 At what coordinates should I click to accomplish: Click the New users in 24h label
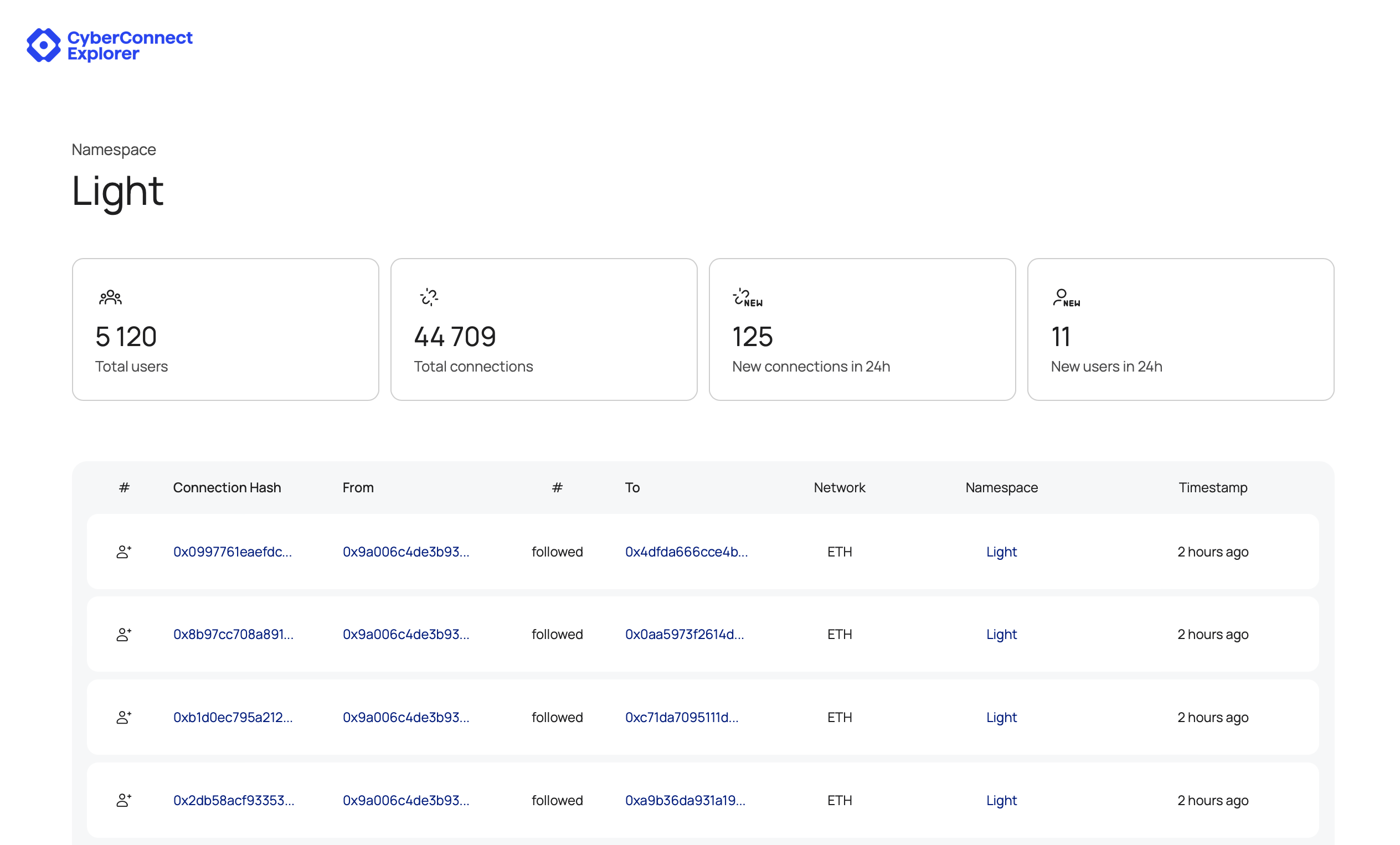[x=1106, y=367]
